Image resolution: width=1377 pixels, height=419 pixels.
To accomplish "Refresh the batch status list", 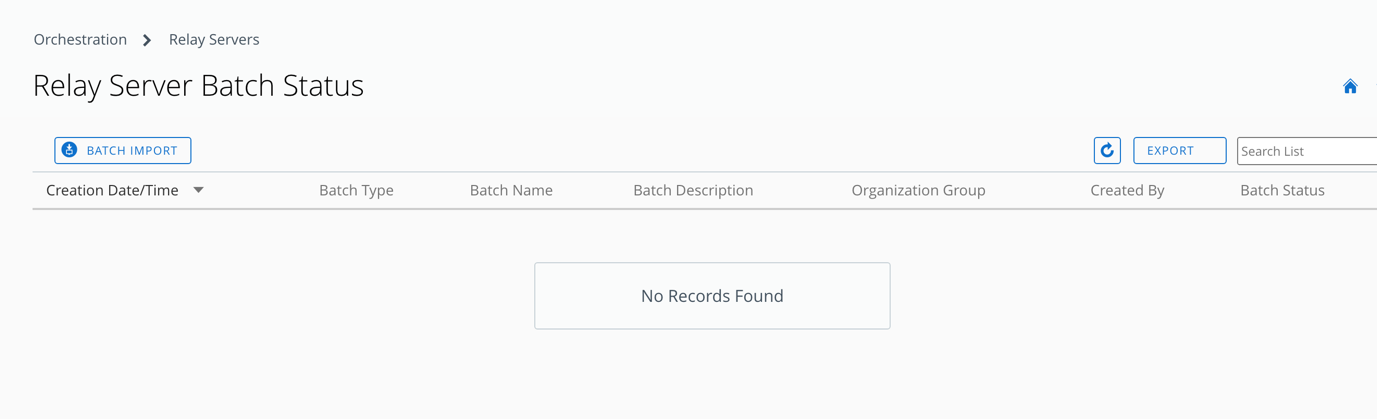I will tap(1107, 151).
